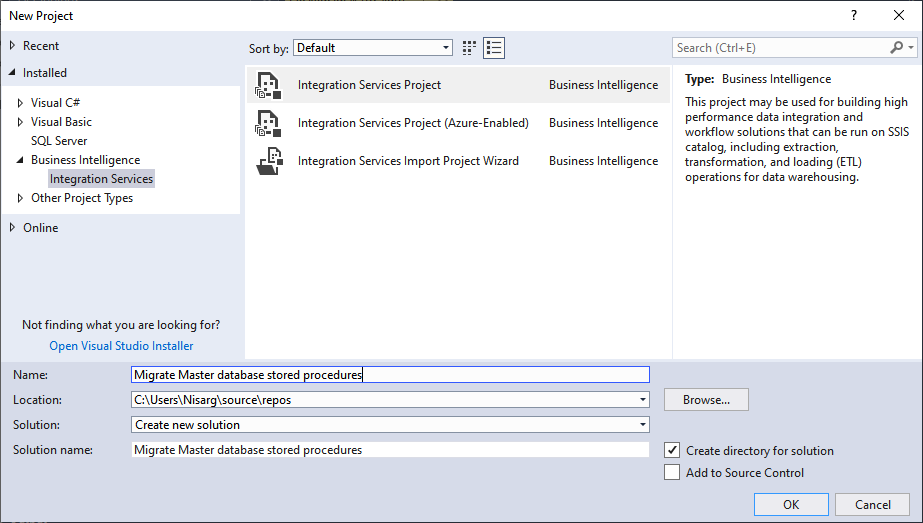Click the project Name input field
Viewport: 923px width, 523px height.
click(x=390, y=375)
